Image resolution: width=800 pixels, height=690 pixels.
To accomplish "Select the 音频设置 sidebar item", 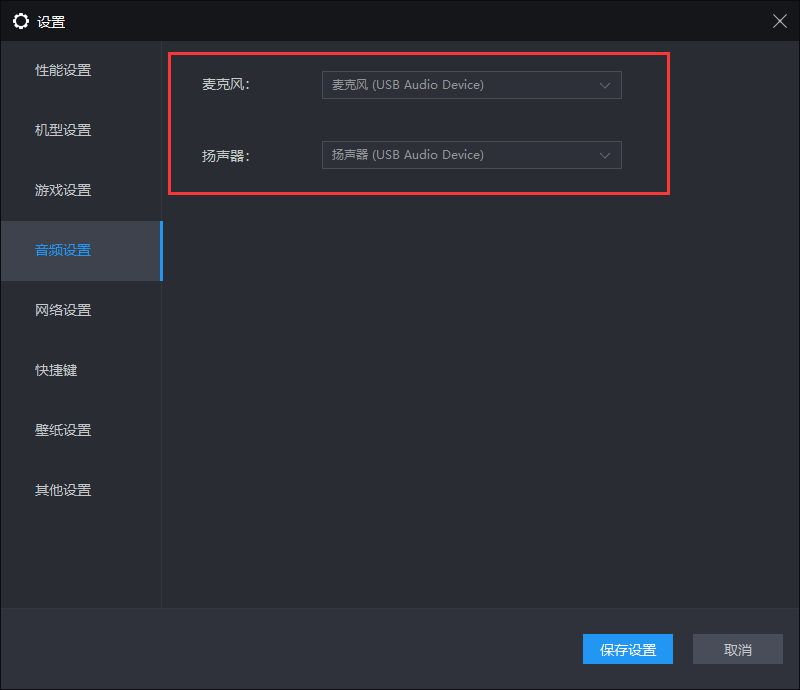I will [x=63, y=250].
